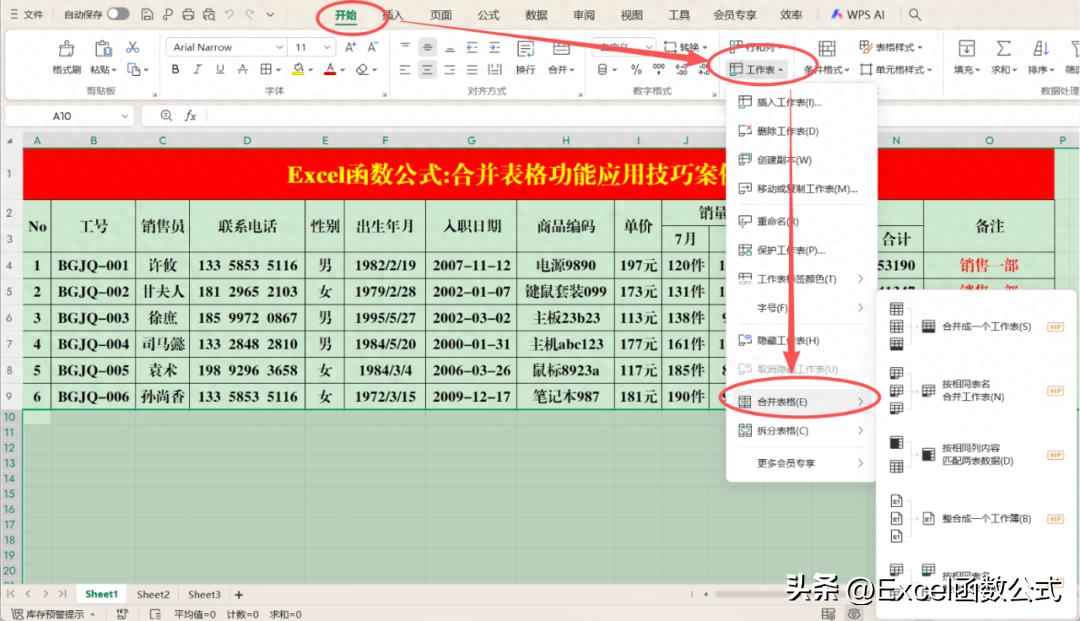
Task: Select the 格式刷 format painter tool
Action: (67, 56)
